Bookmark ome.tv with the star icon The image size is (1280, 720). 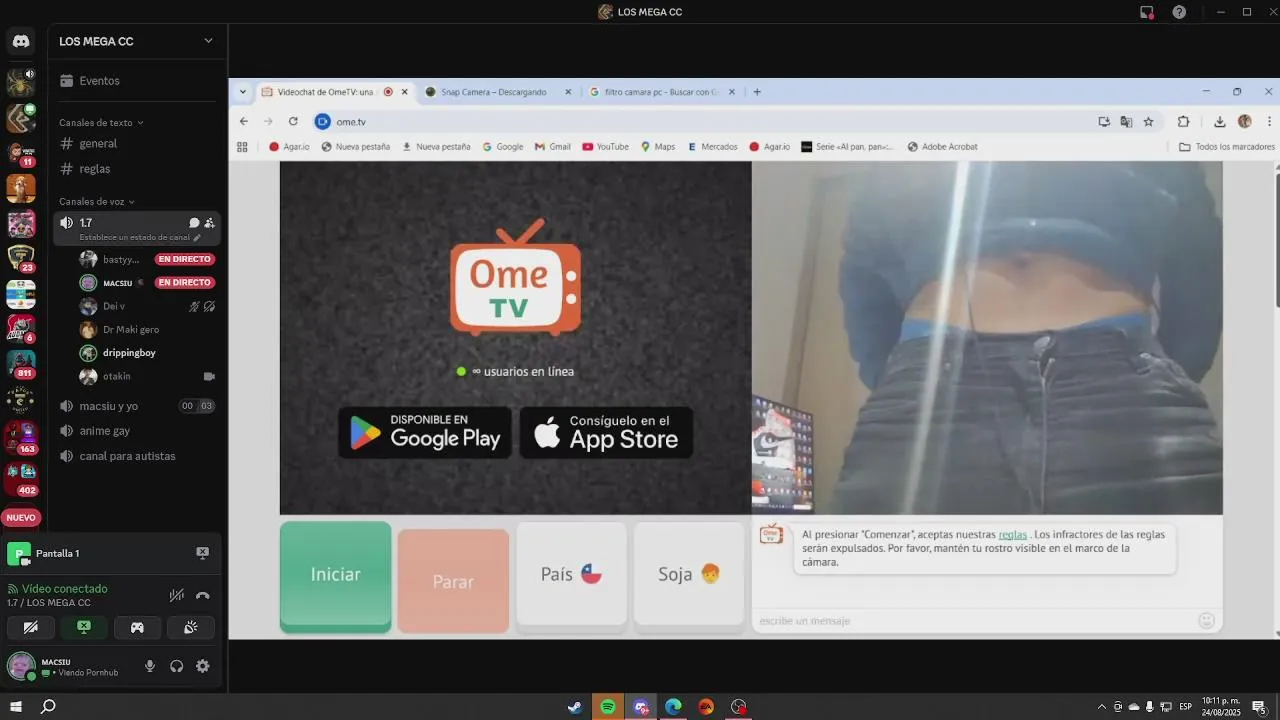(1148, 121)
